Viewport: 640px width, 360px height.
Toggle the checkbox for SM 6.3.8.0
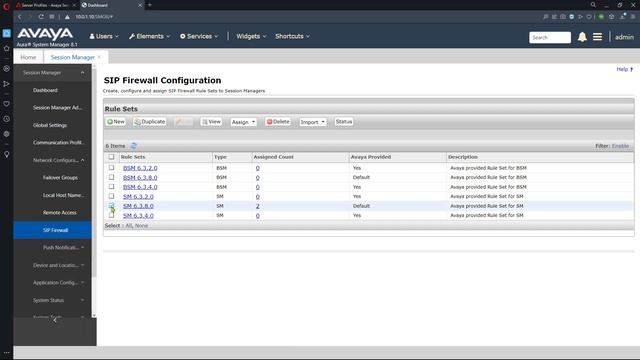(x=111, y=206)
